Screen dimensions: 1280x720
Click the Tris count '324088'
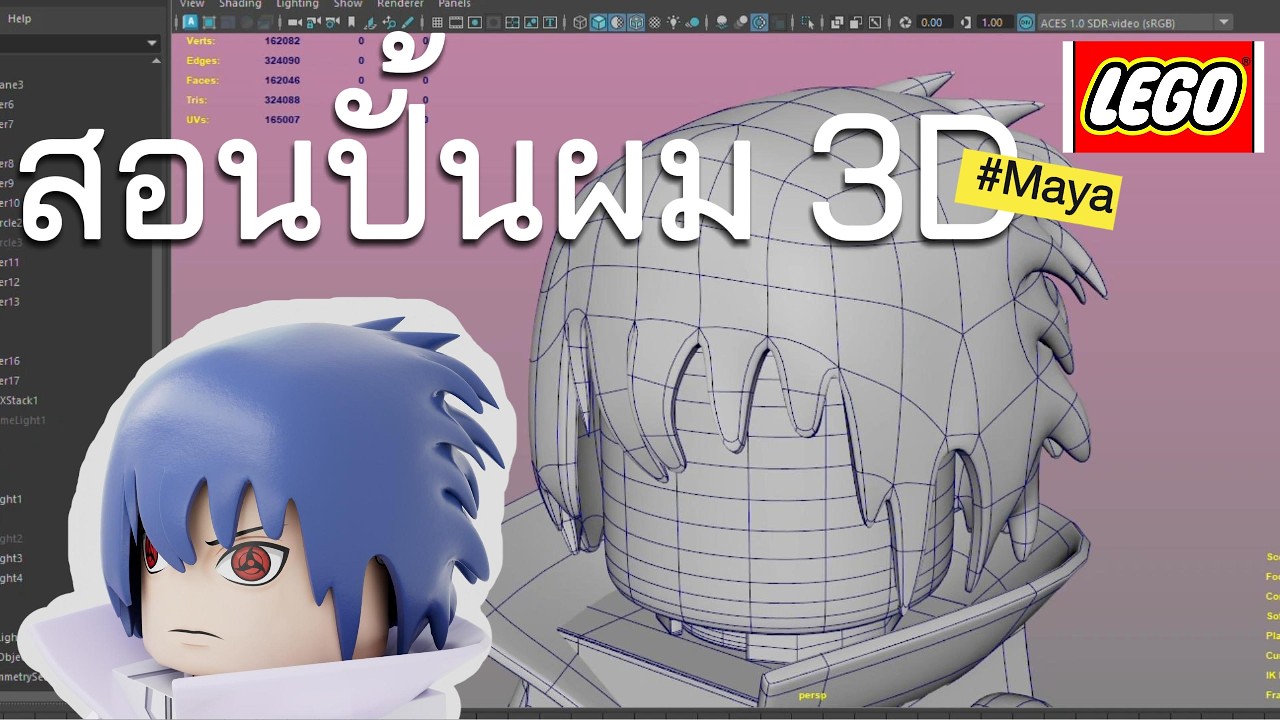(282, 100)
